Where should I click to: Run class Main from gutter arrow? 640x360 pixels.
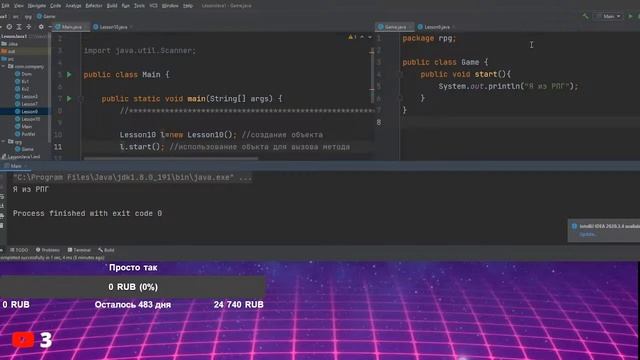click(x=69, y=75)
